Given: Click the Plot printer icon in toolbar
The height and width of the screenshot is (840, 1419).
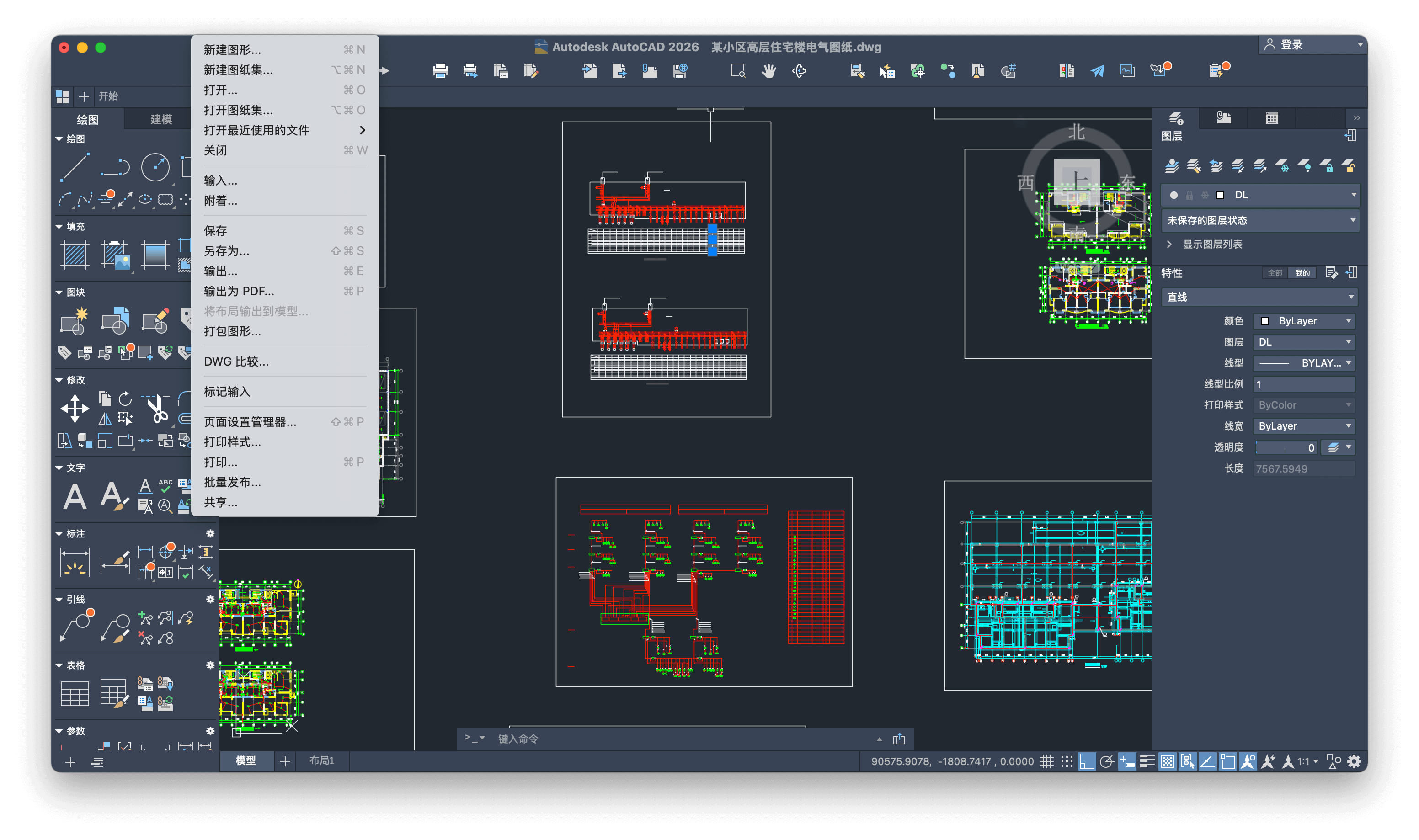Looking at the screenshot, I should pyautogui.click(x=440, y=71).
